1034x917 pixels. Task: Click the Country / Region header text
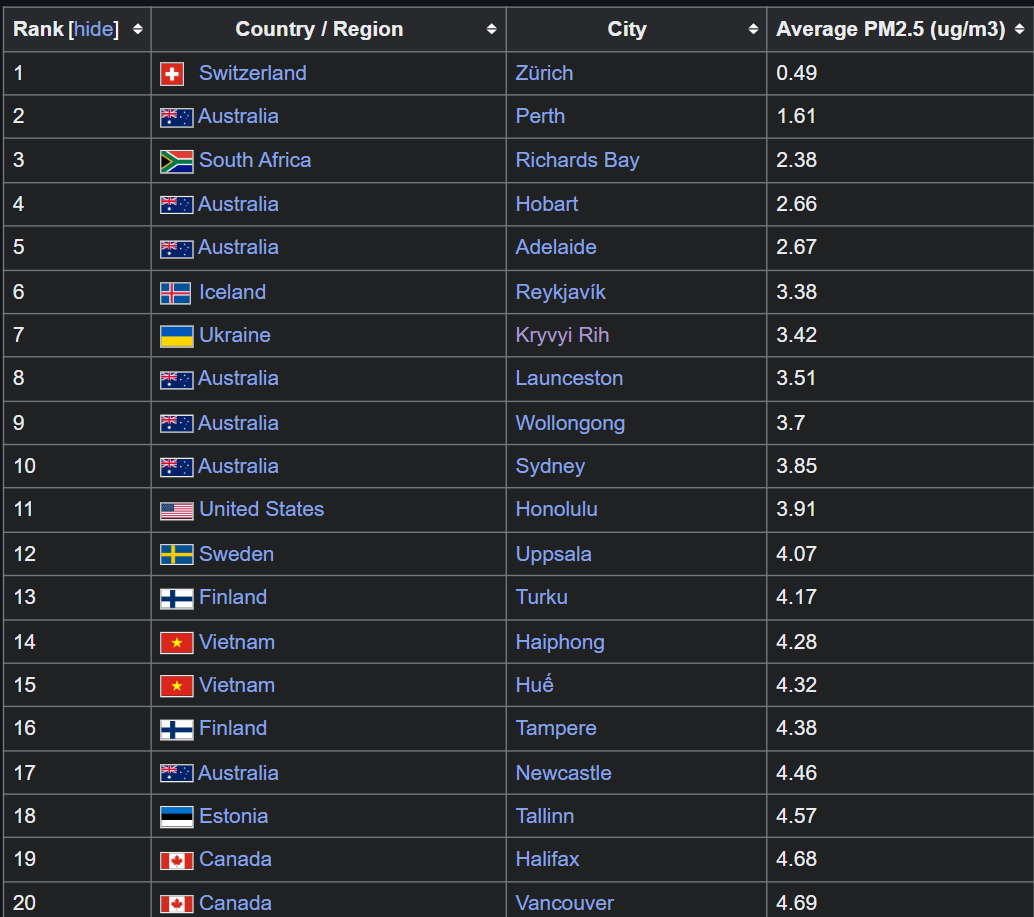(x=319, y=29)
